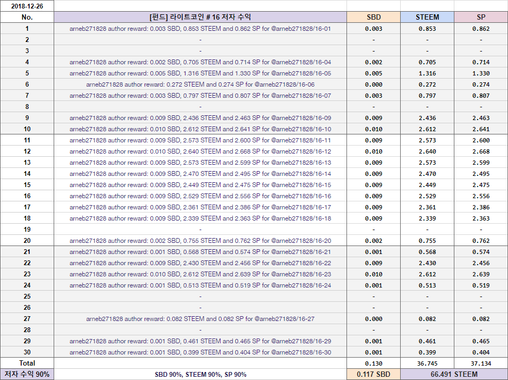Select the 66.491 STEEM summary cell
This screenshot has width=508, height=380.
454,374
